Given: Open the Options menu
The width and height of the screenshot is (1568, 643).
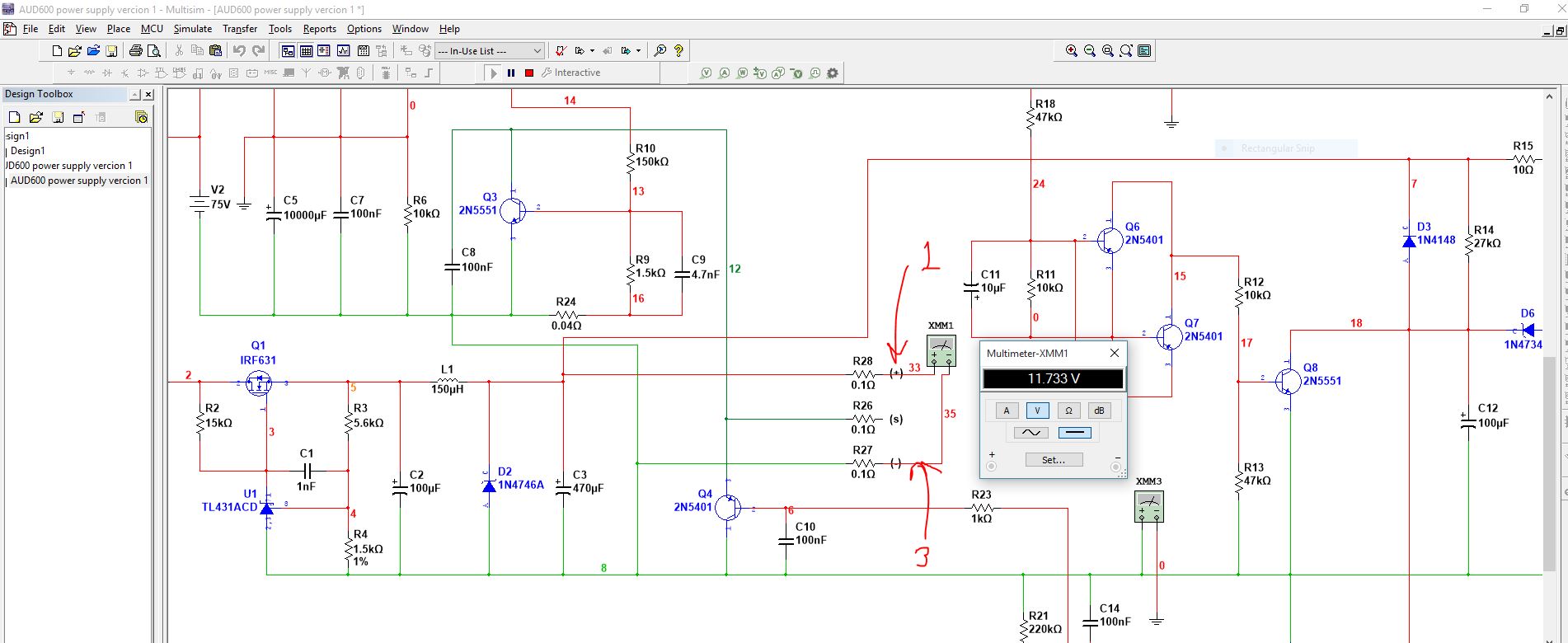Looking at the screenshot, I should 364,29.
